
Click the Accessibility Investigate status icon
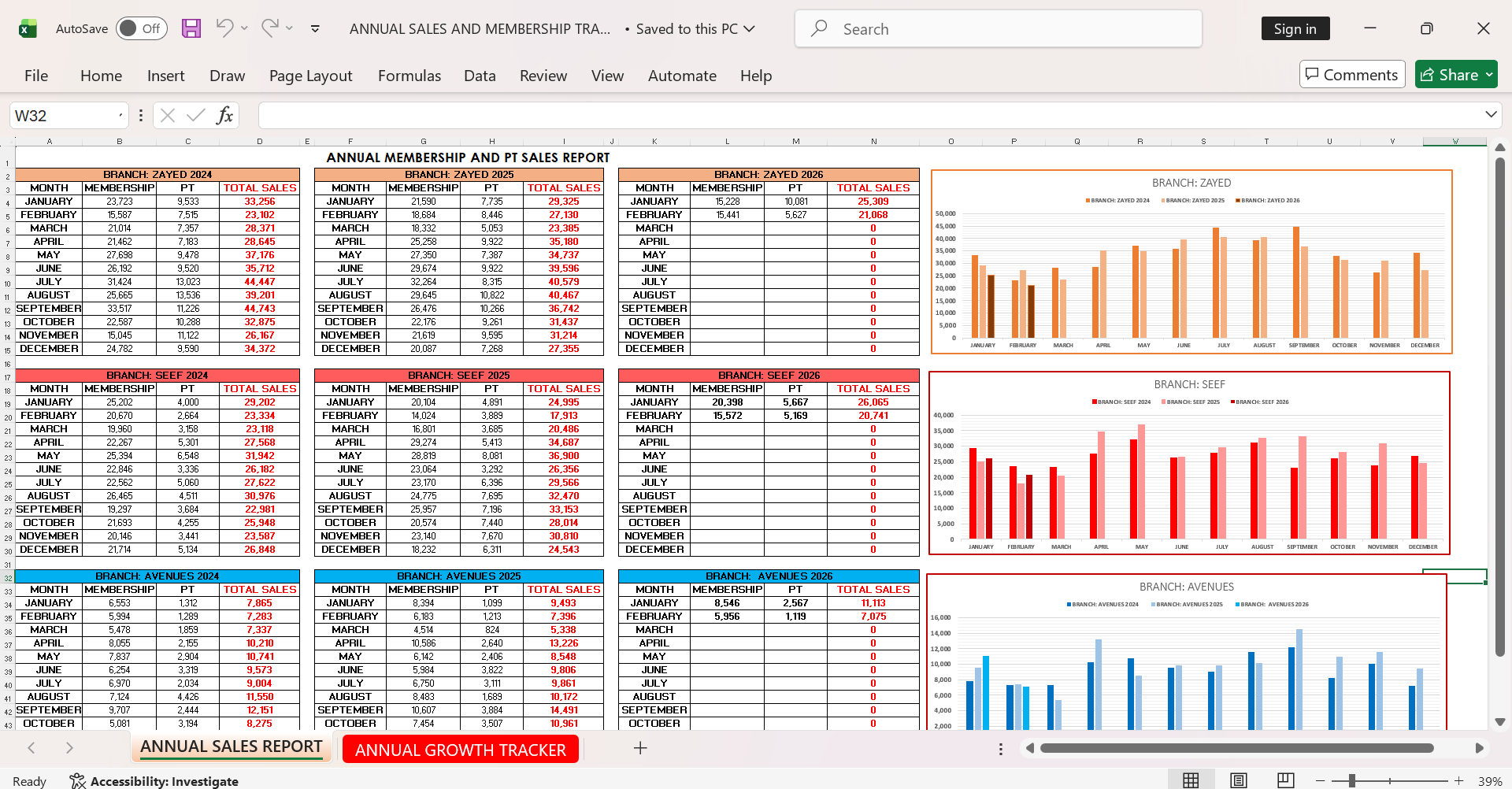[x=77, y=780]
